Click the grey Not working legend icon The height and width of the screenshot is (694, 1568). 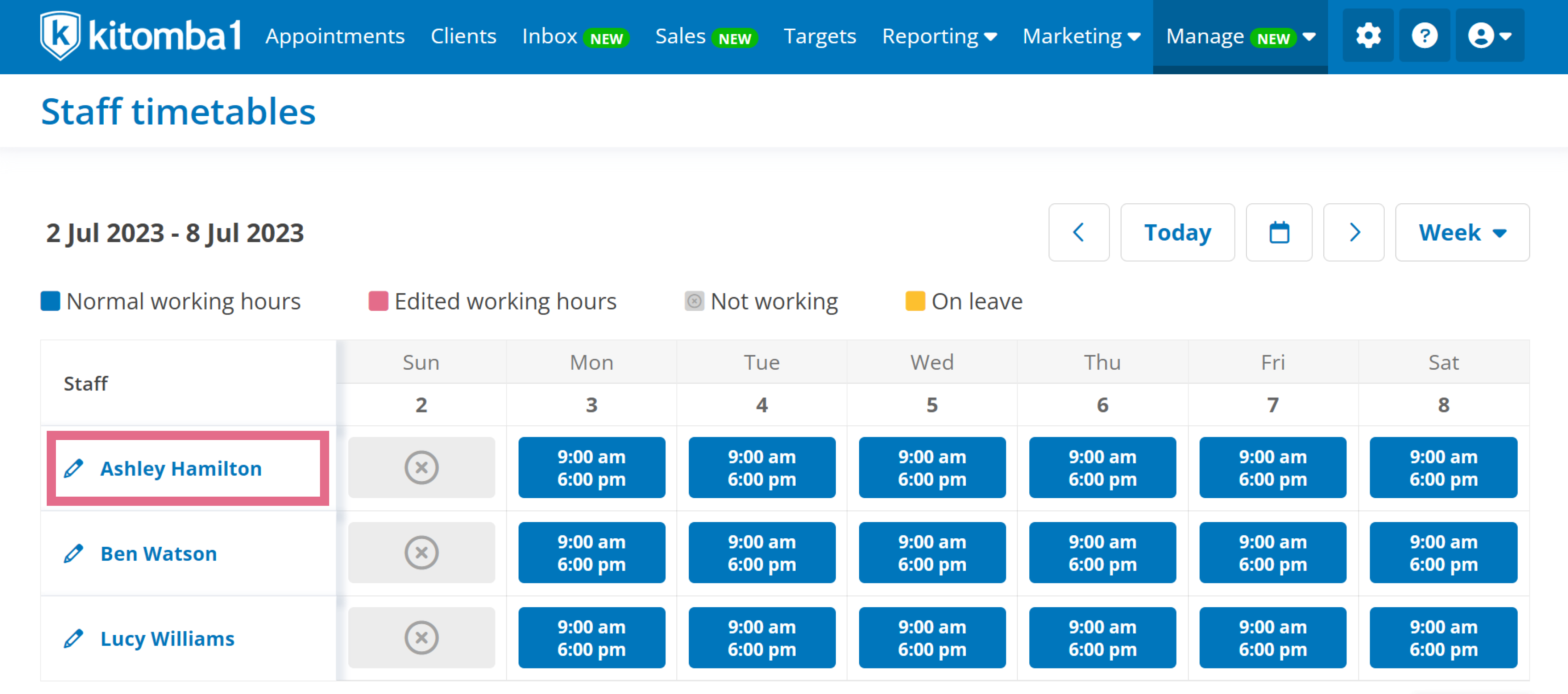click(694, 301)
